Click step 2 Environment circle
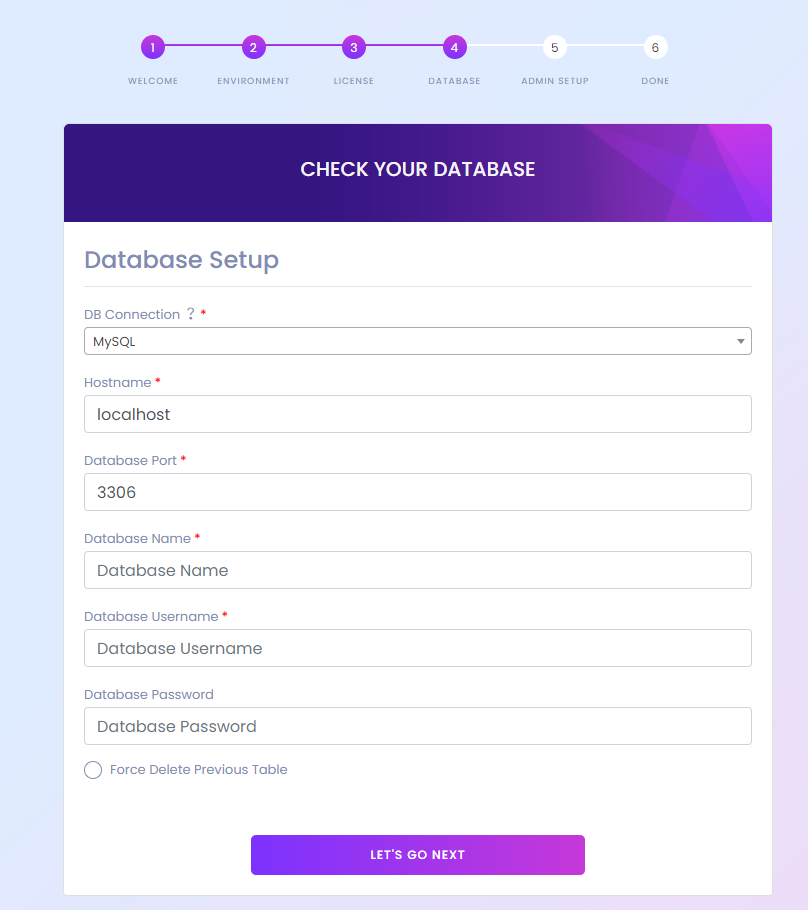The width and height of the screenshot is (808, 910). pyautogui.click(x=253, y=47)
